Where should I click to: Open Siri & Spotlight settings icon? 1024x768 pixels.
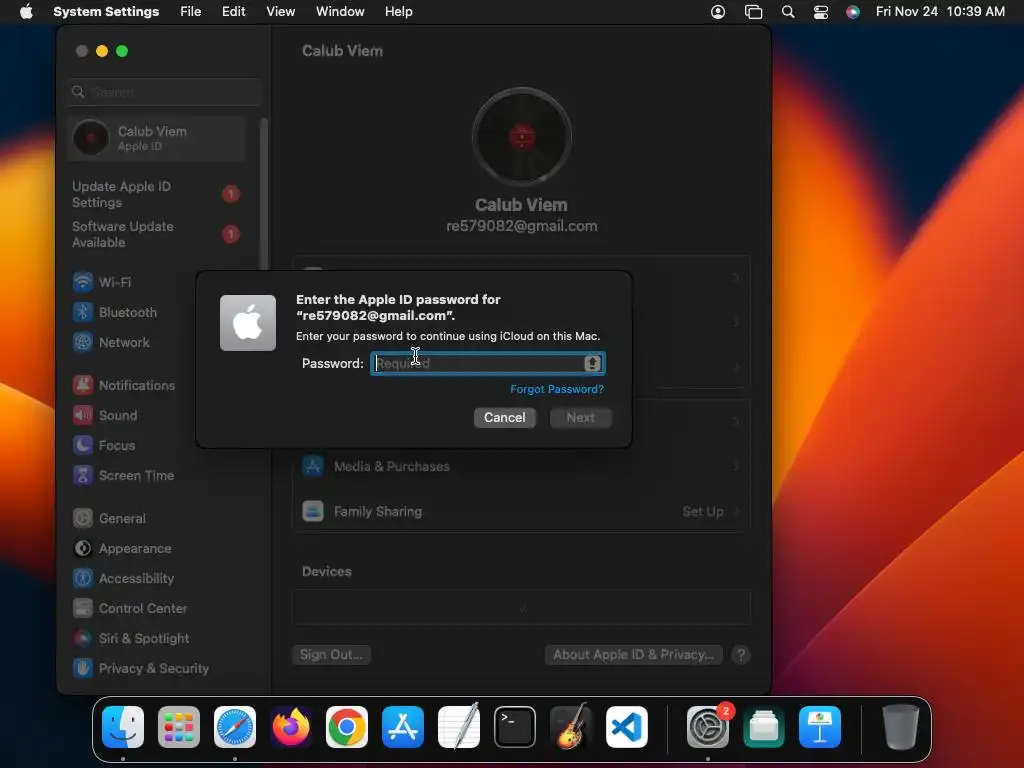(x=83, y=639)
